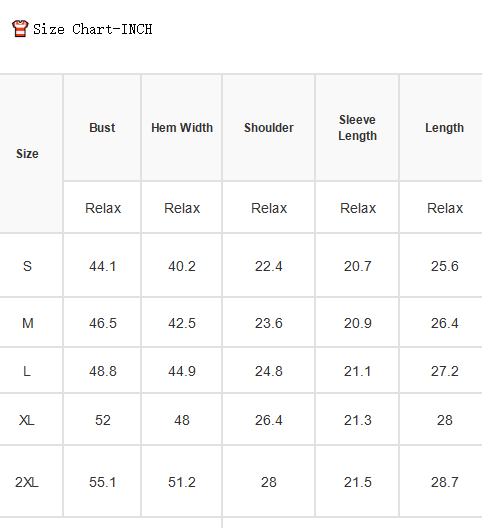Image resolution: width=482 pixels, height=528 pixels.
Task: Select the L size row label
Action: [x=27, y=371]
